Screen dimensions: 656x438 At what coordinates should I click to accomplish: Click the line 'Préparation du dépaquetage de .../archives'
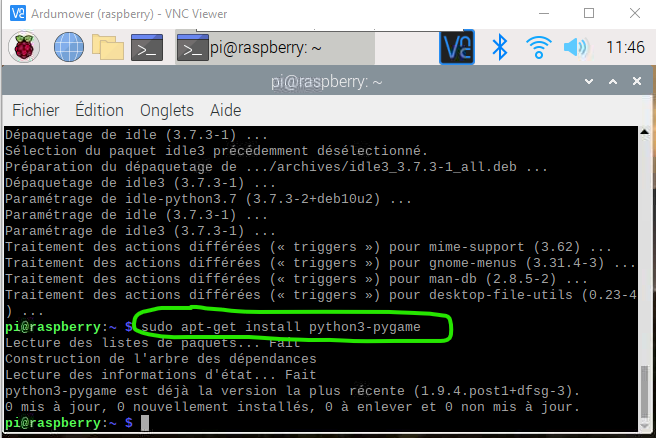(276, 167)
